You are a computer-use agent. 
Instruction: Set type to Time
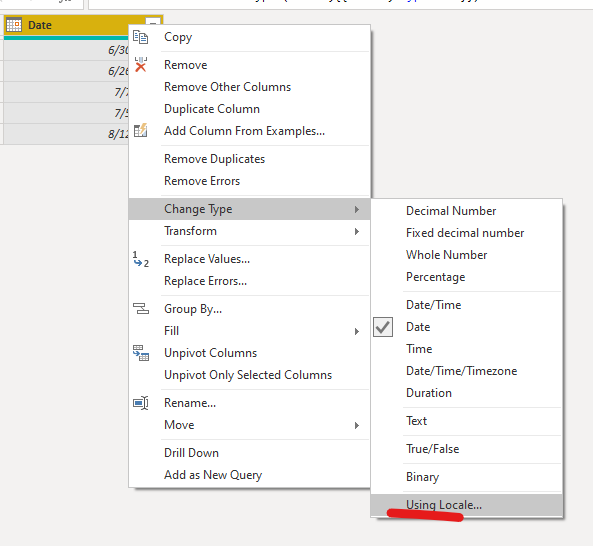point(466,349)
